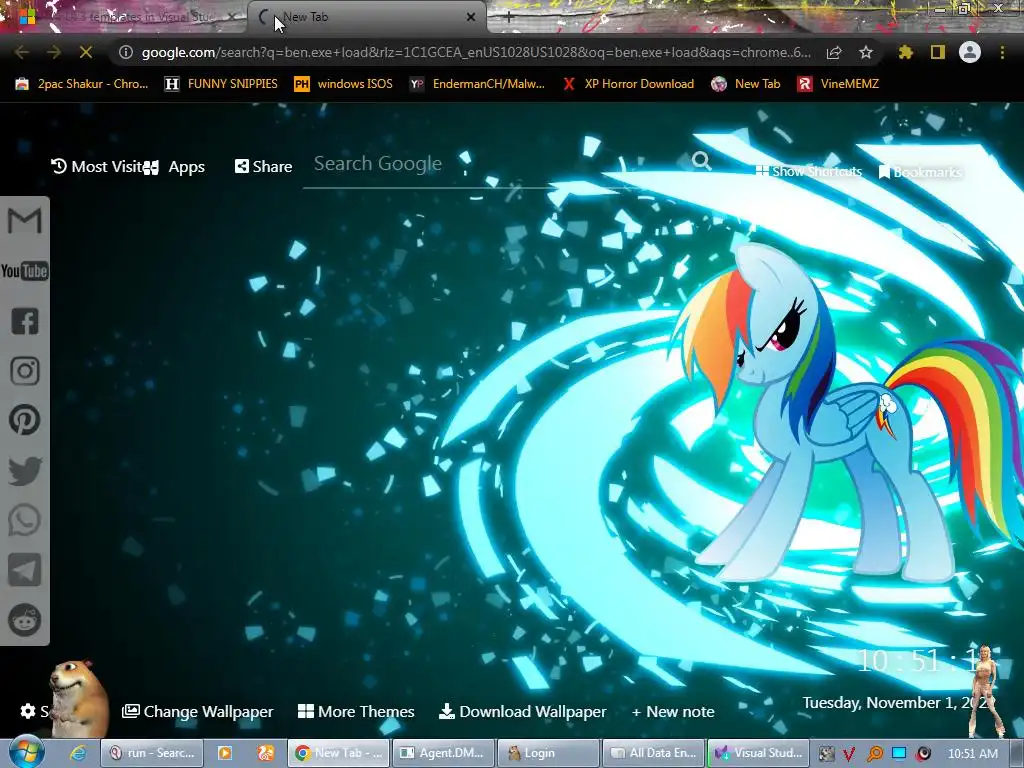
Task: Open settings gear on new tab page
Action: click(x=27, y=711)
